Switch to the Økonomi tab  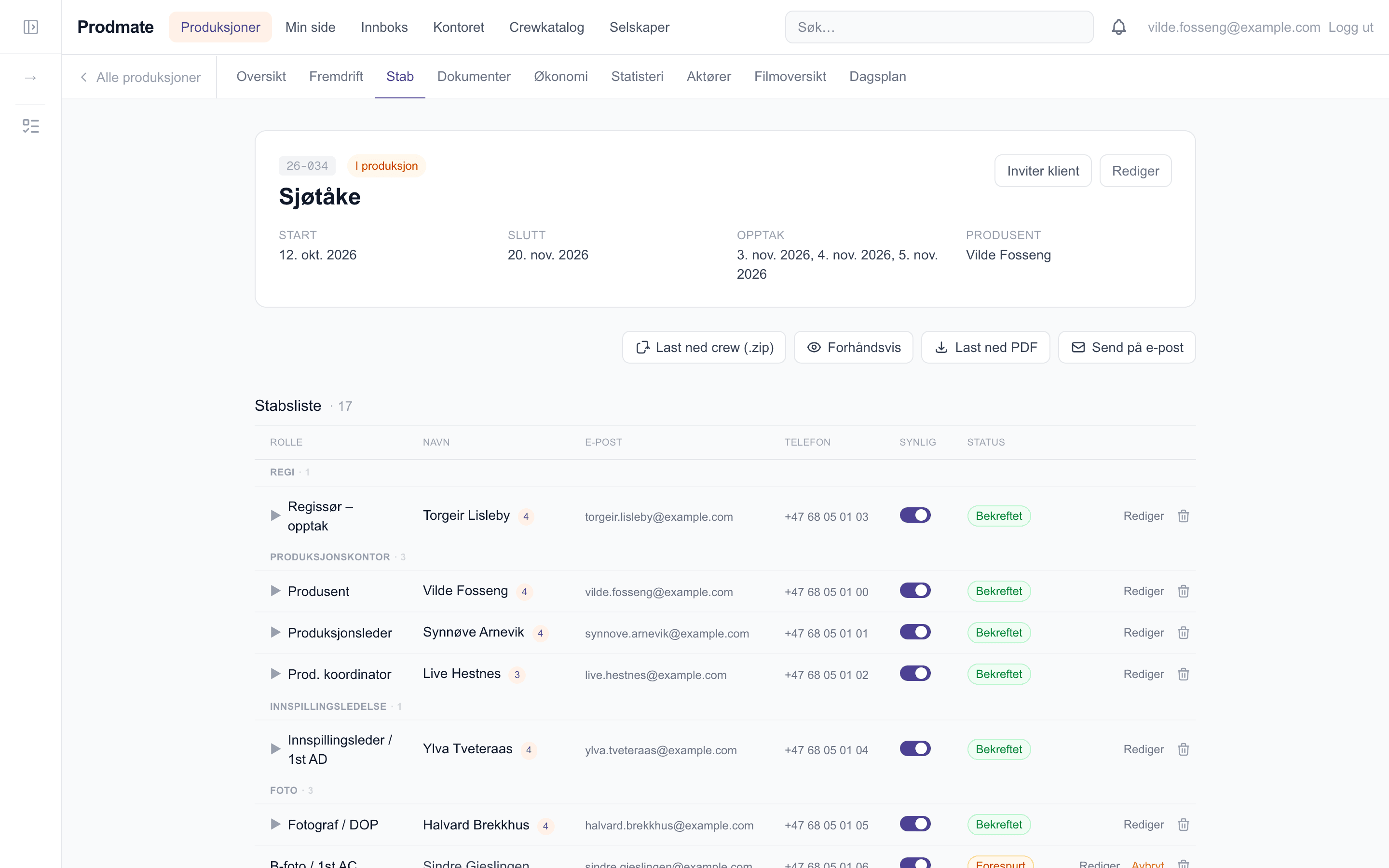pos(561,76)
